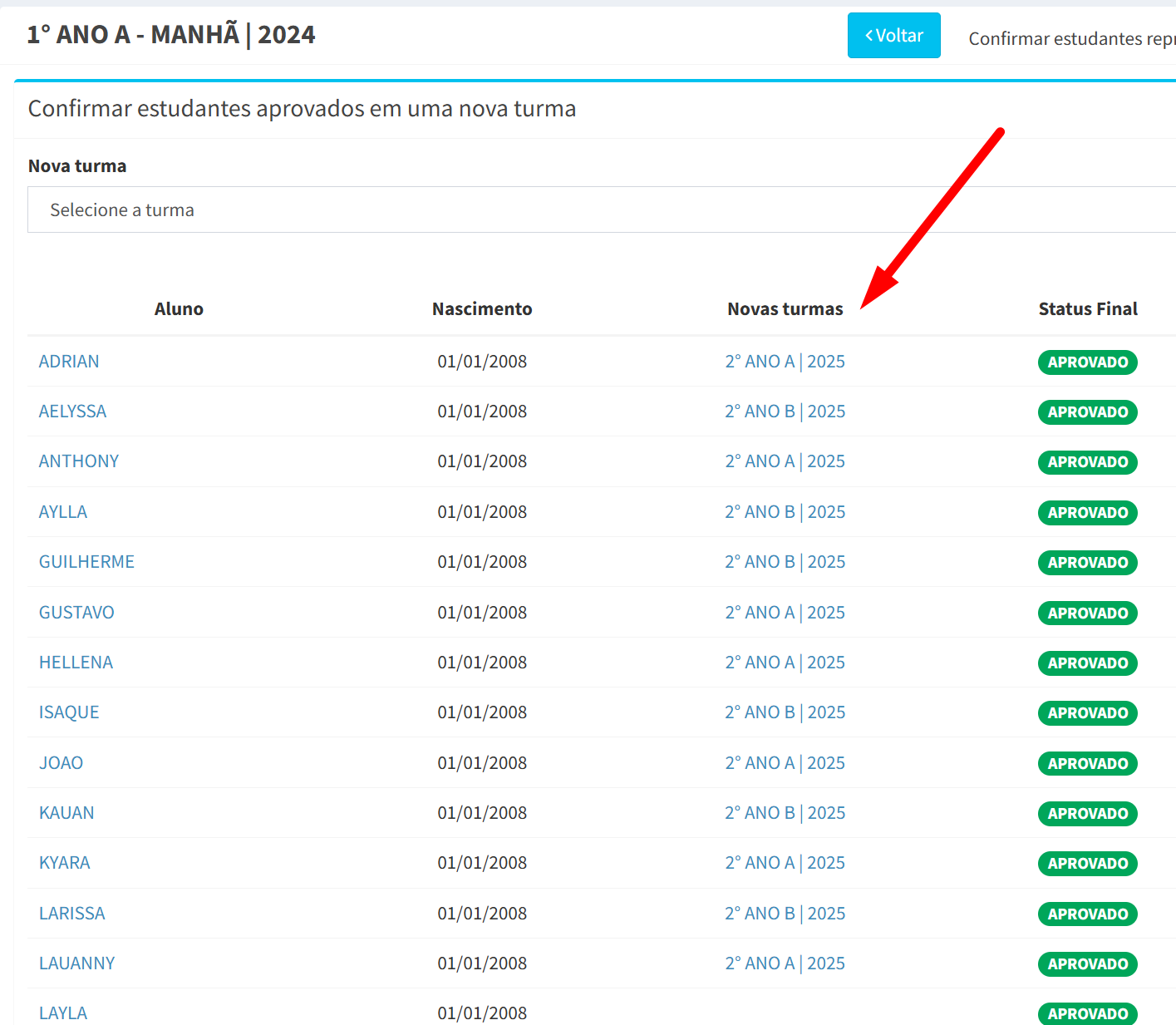Select student ANTHONY's name link

pos(79,461)
